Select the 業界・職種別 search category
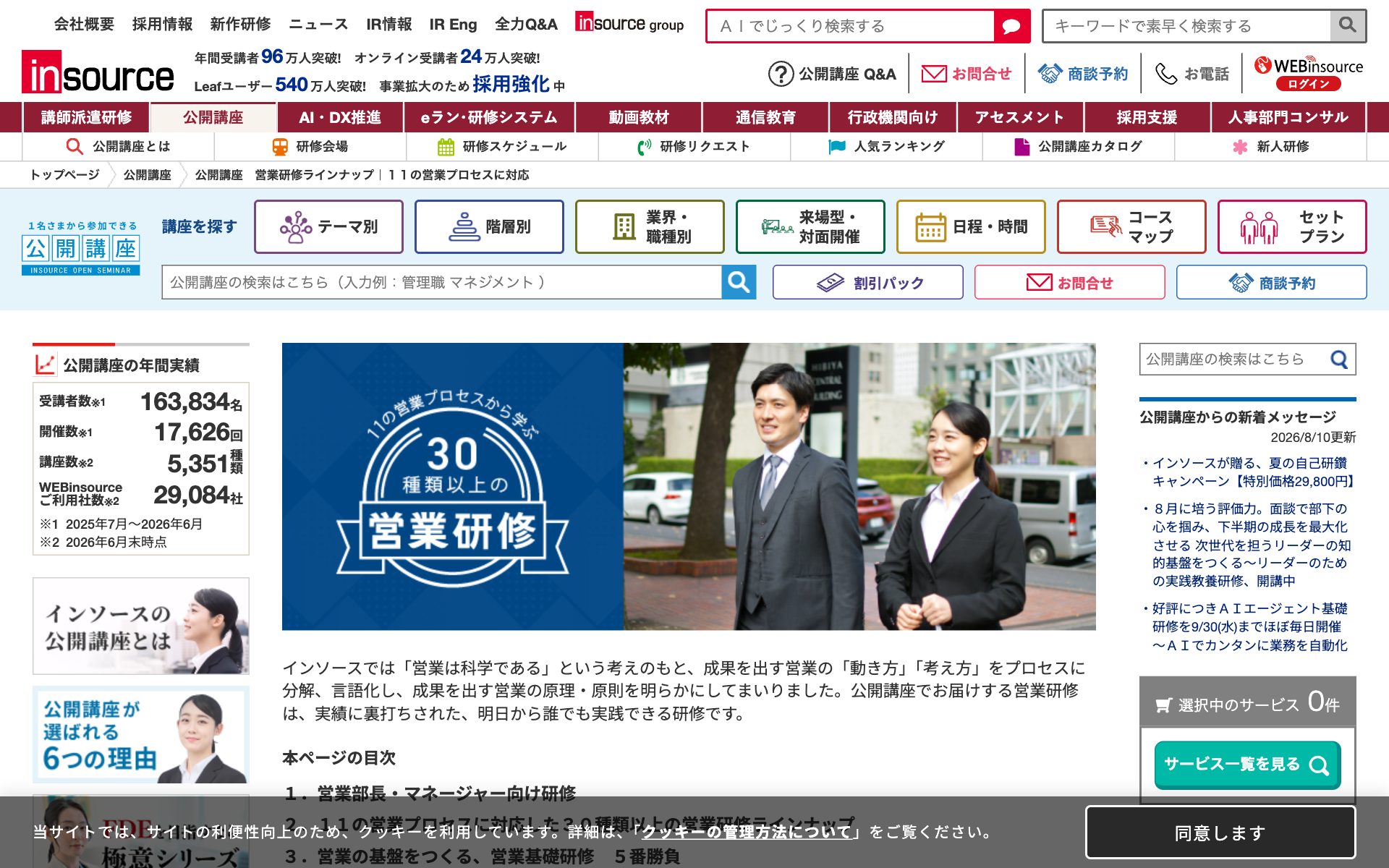The width and height of the screenshot is (1389, 868). click(650, 227)
